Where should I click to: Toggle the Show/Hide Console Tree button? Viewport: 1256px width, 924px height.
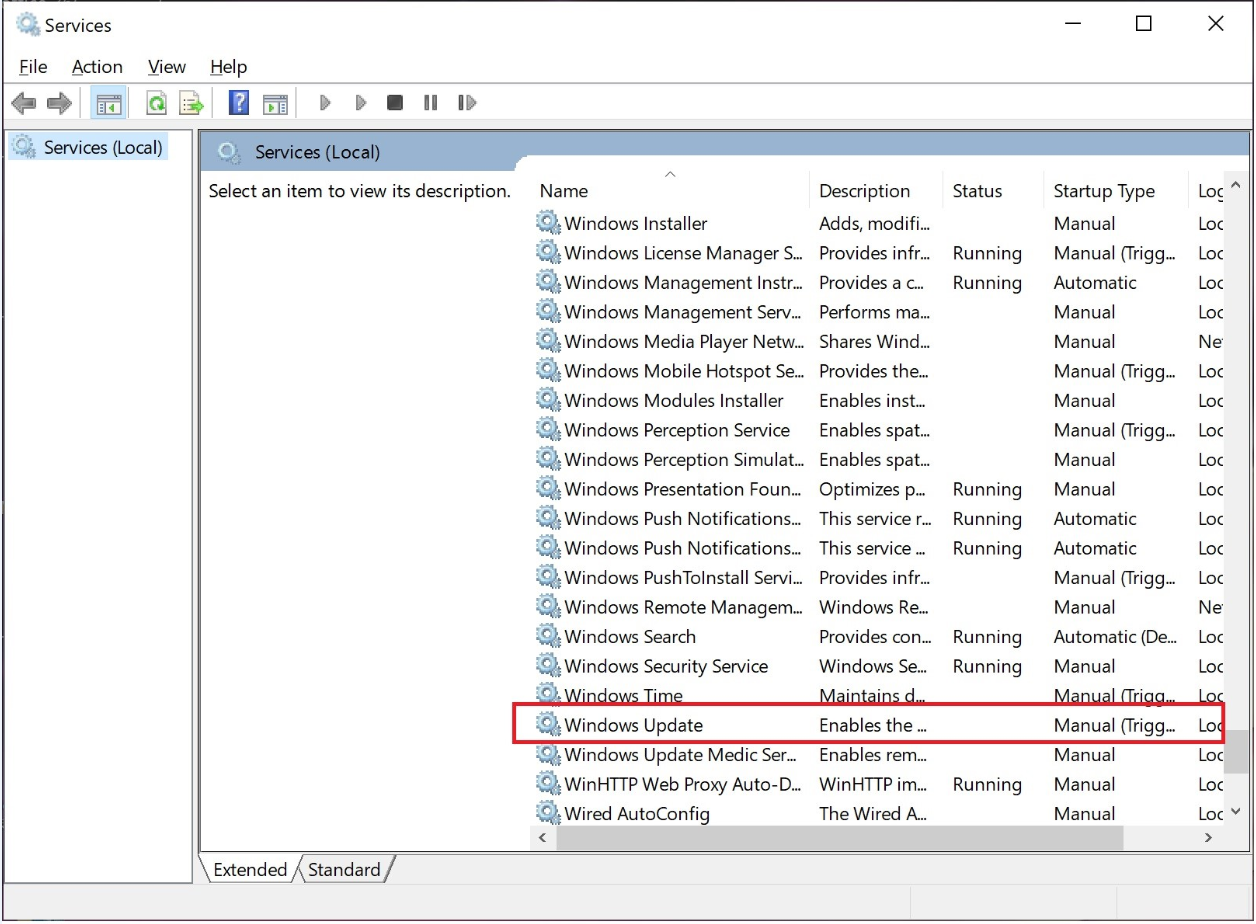point(108,103)
